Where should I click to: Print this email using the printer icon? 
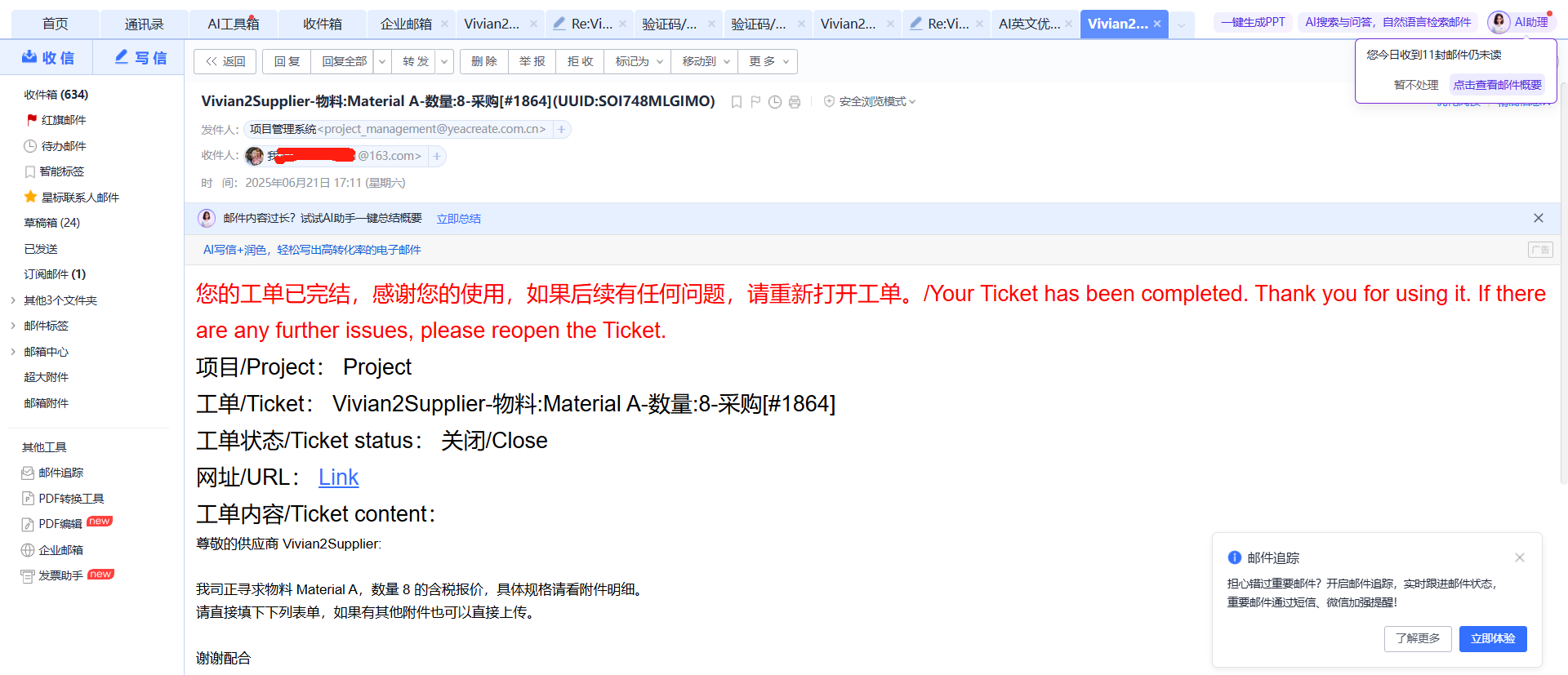795,102
